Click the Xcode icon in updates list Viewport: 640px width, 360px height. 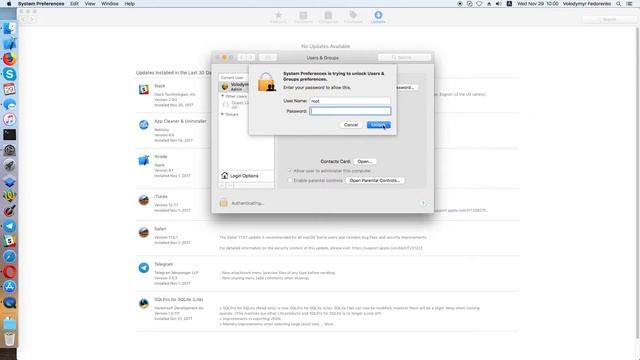(x=144, y=160)
